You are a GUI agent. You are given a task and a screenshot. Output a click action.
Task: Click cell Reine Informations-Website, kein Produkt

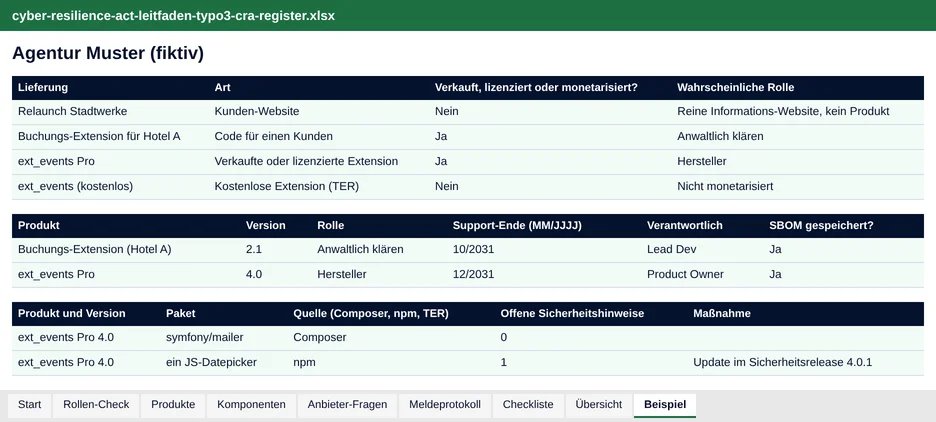[x=783, y=112]
